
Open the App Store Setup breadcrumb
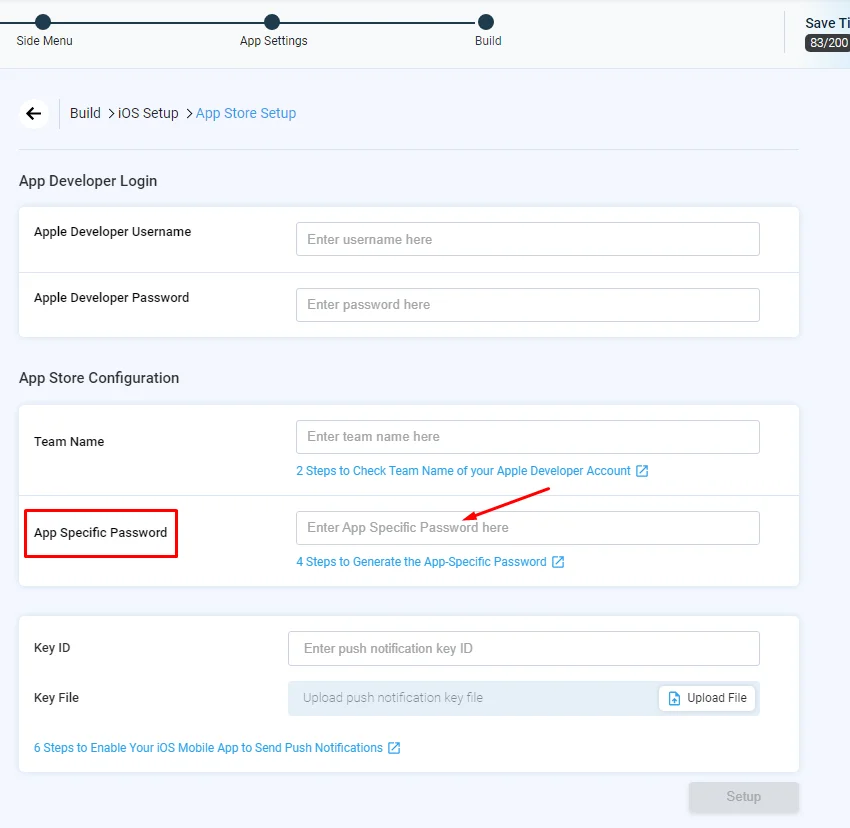[246, 113]
